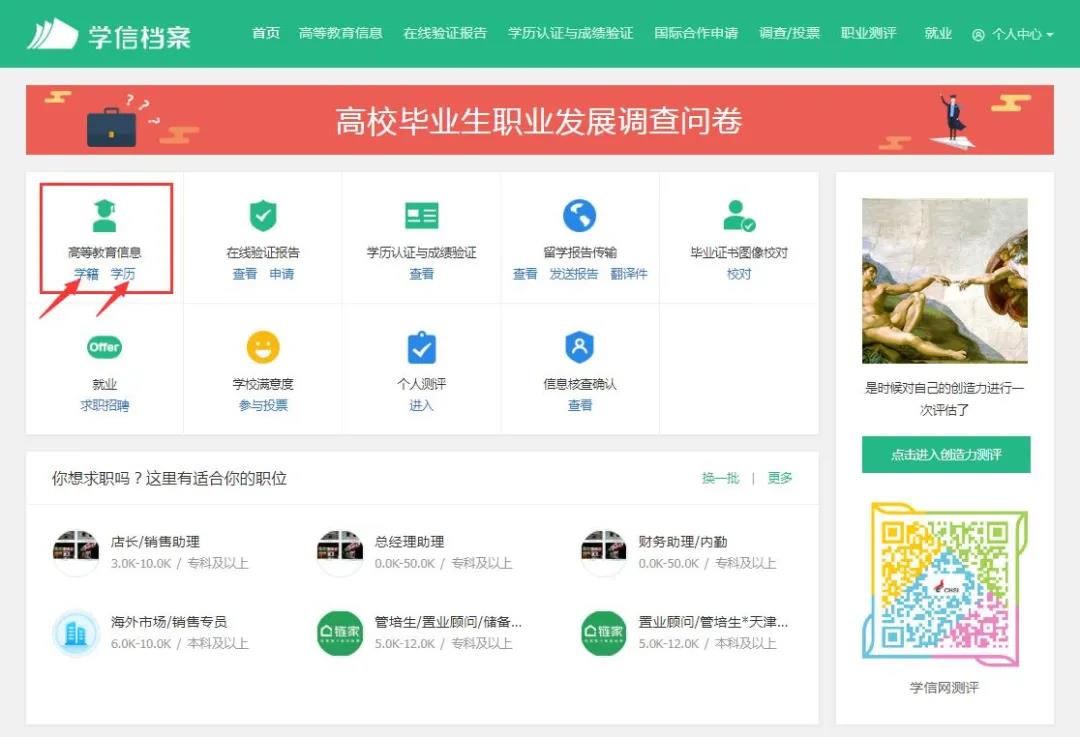Open 职业测评 in the top navigation
1080x737 pixels.
[x=869, y=32]
